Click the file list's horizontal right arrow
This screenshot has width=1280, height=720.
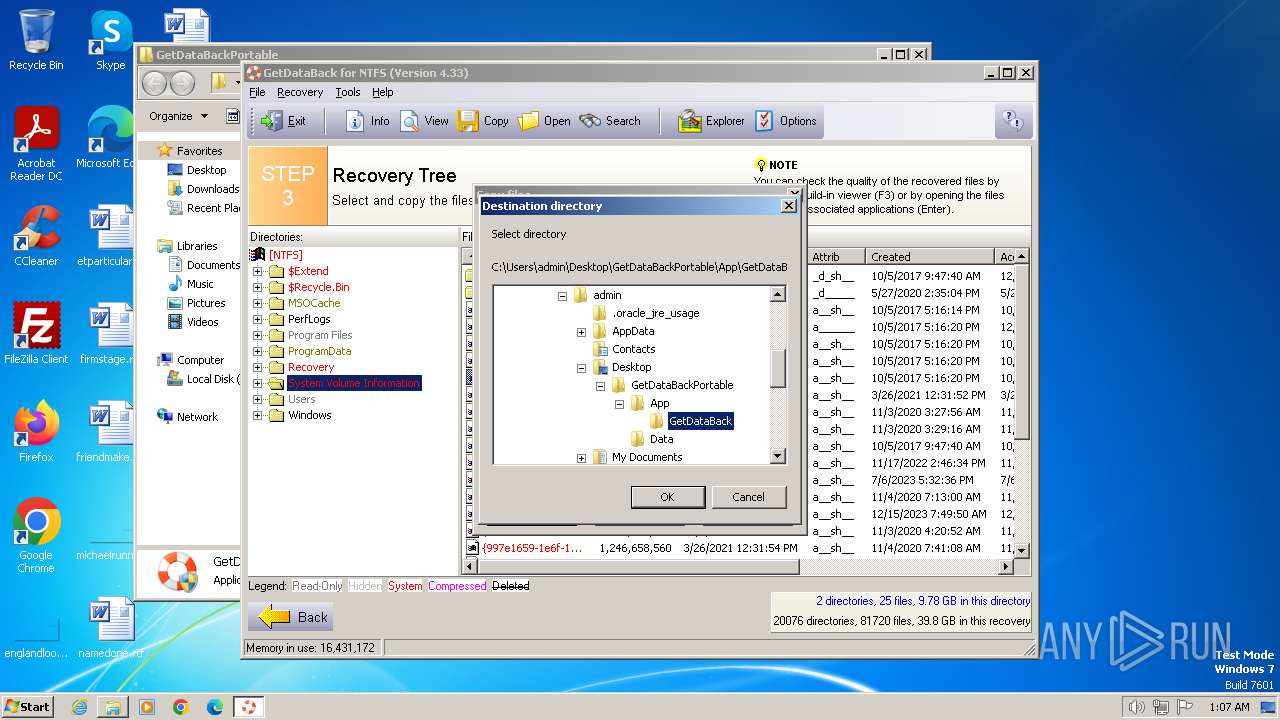[x=1007, y=567]
